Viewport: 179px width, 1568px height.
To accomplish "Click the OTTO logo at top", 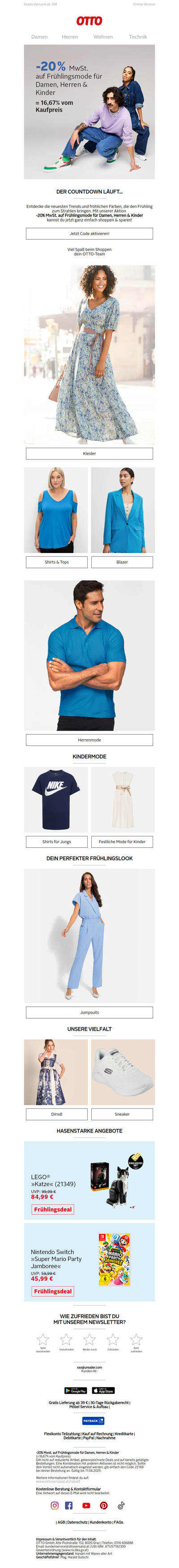I will [89, 21].
